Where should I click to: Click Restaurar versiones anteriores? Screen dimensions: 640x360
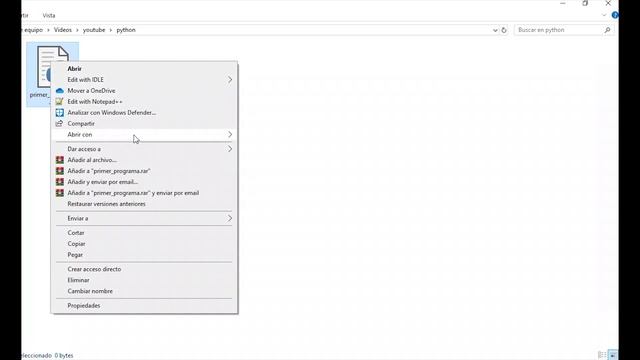point(144,204)
